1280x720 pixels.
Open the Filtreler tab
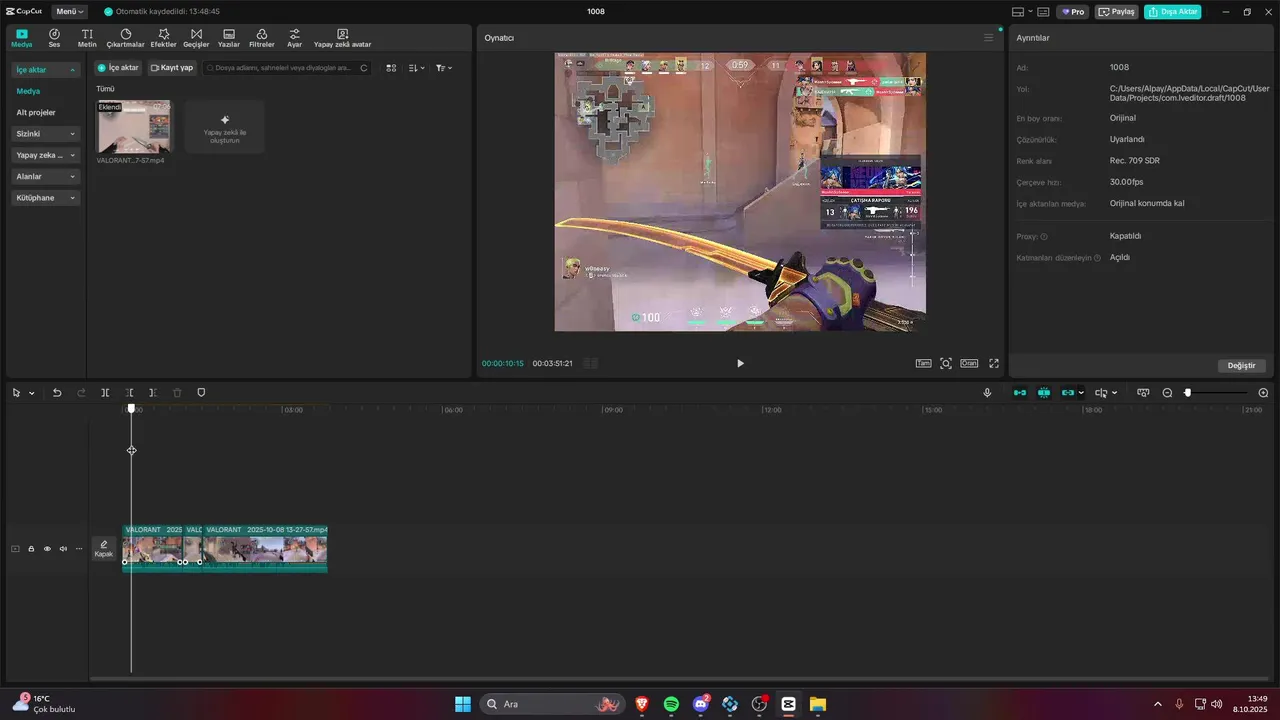(x=262, y=38)
